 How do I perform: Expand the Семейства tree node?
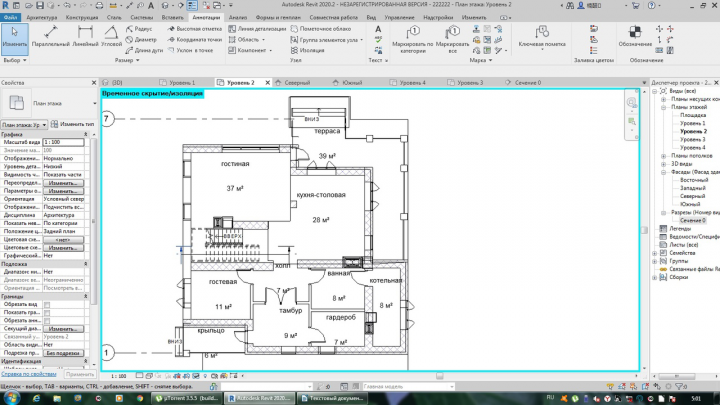655,253
